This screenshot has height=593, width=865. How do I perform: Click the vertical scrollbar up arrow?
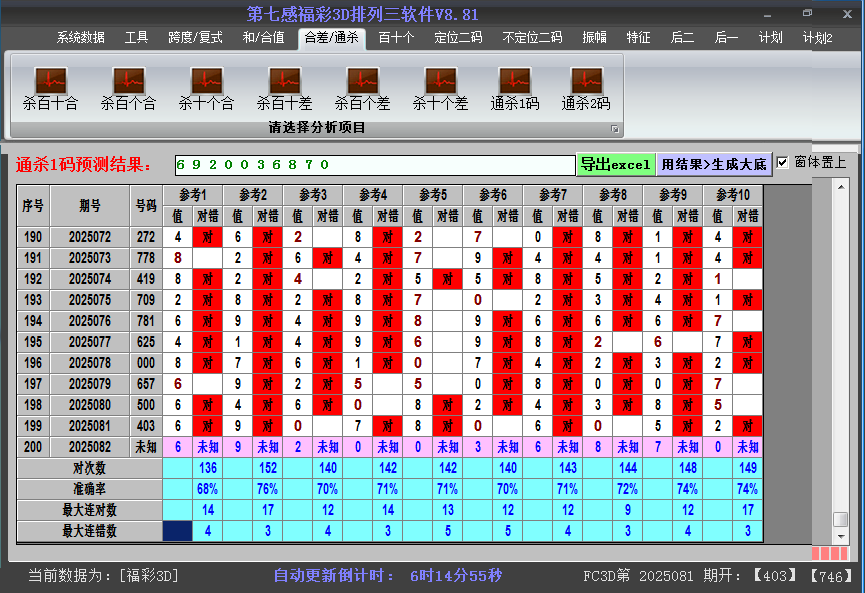(841, 187)
